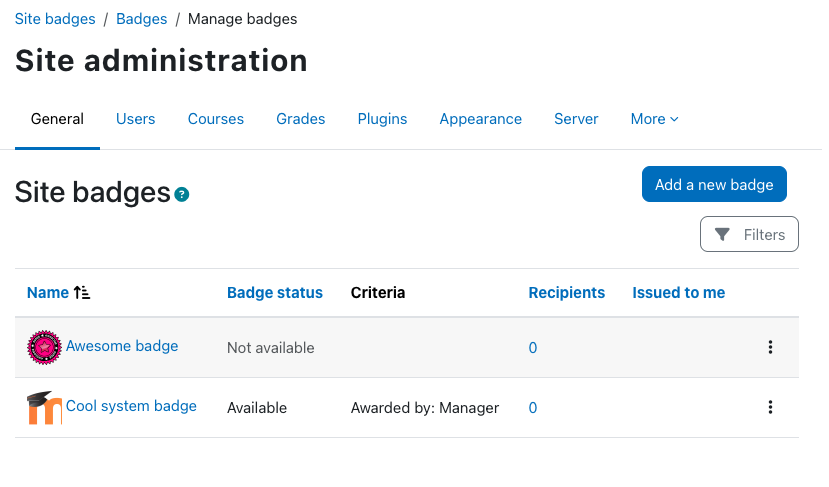829x487 pixels.
Task: Click the ascending sort icon beside Name
Action: [x=82, y=292]
